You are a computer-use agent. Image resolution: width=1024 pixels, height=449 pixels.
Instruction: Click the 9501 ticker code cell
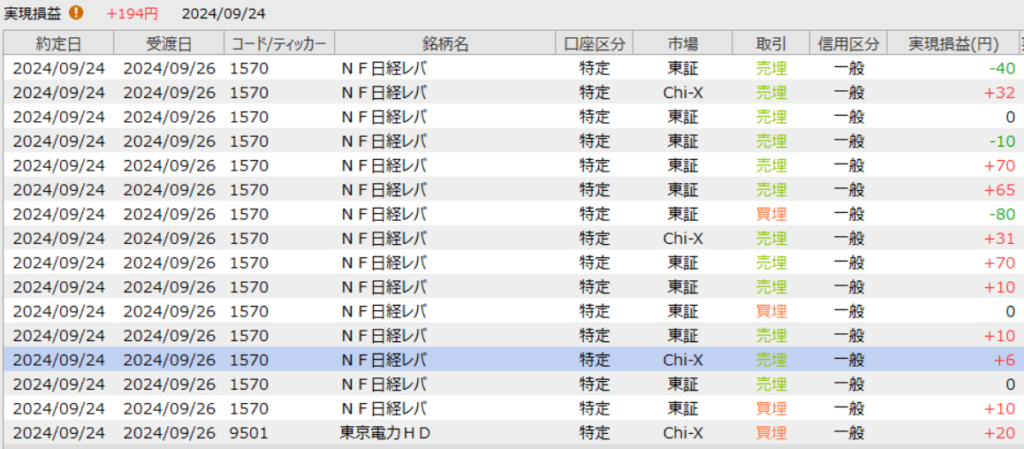click(248, 433)
